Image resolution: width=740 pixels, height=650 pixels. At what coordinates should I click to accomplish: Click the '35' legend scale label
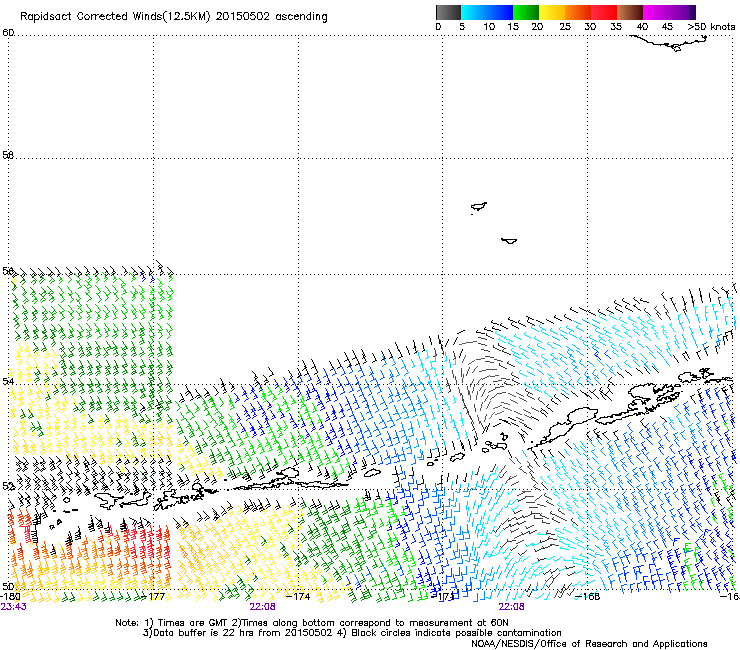coord(616,26)
